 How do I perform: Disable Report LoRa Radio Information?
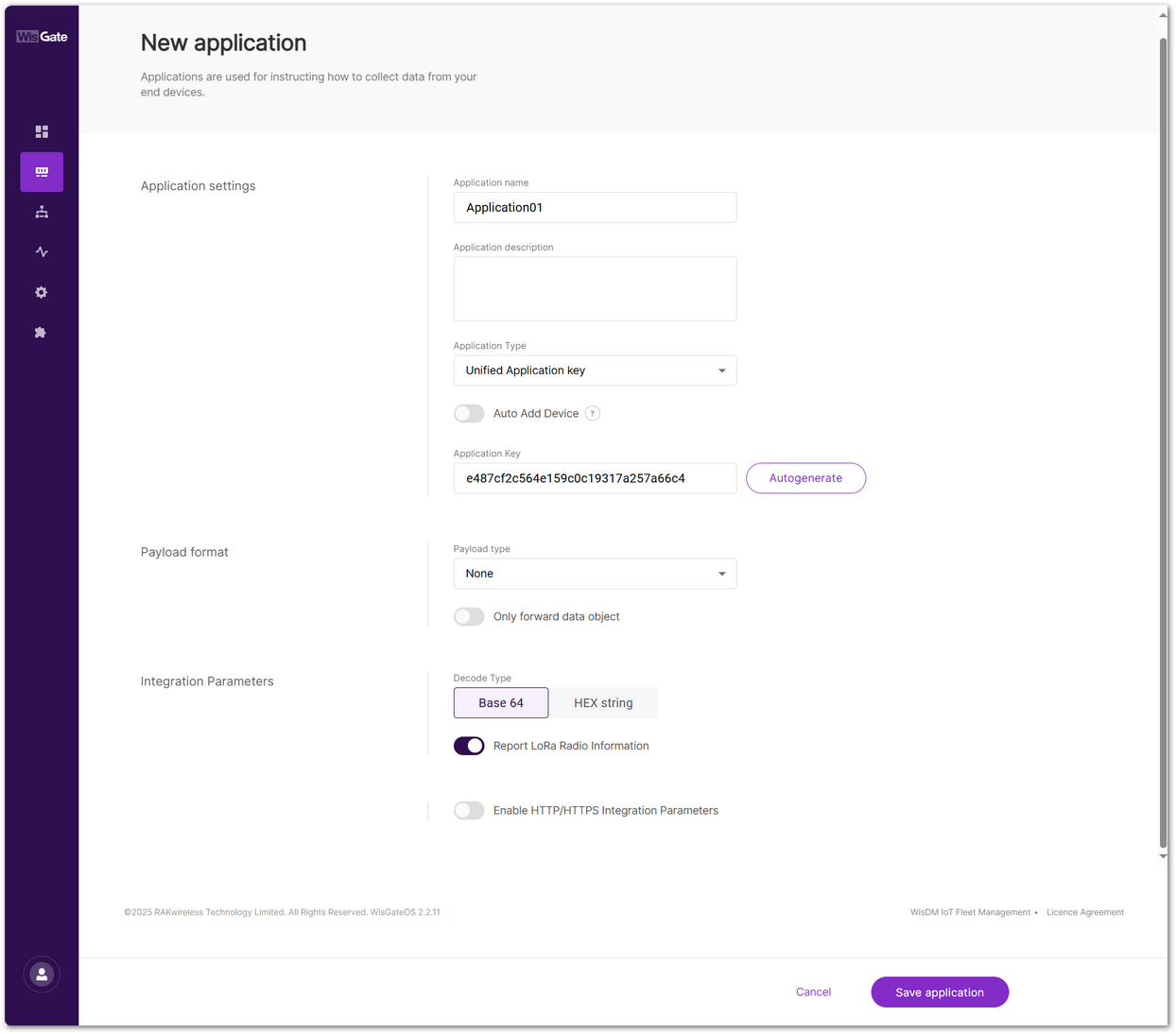(x=469, y=746)
